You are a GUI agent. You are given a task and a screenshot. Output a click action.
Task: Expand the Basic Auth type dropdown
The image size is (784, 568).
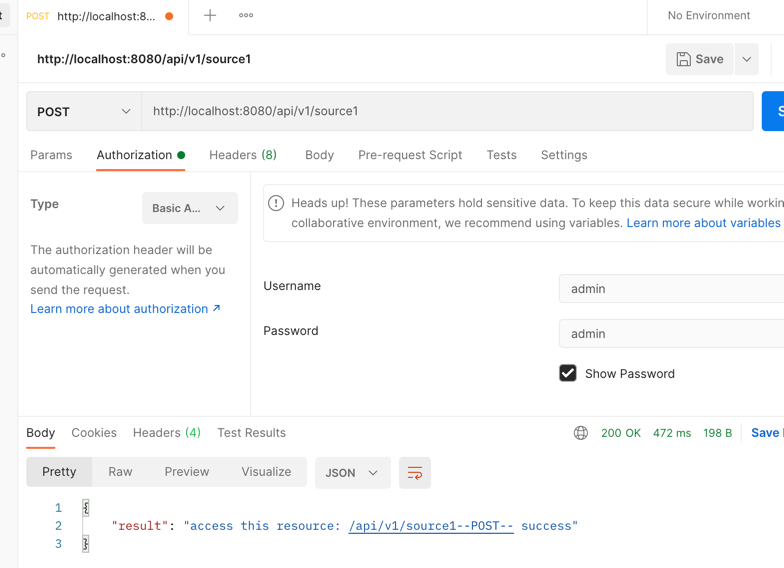click(x=190, y=208)
